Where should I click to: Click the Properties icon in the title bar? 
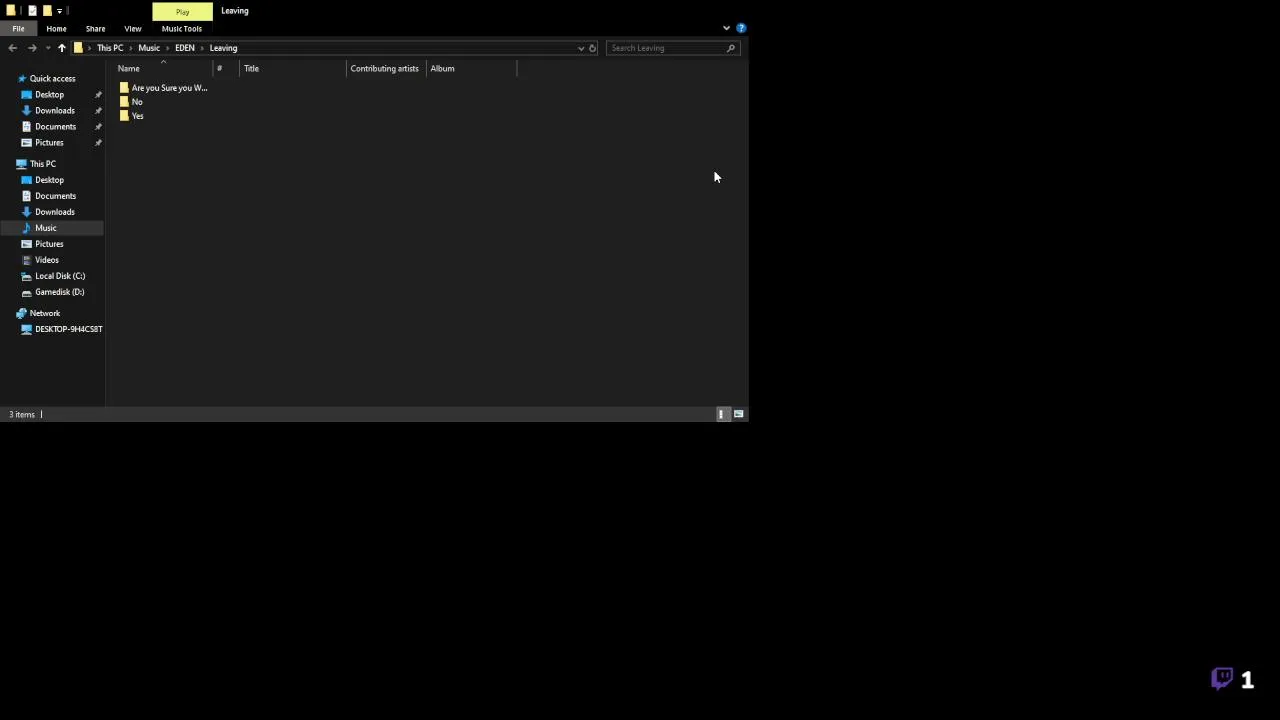tap(32, 10)
